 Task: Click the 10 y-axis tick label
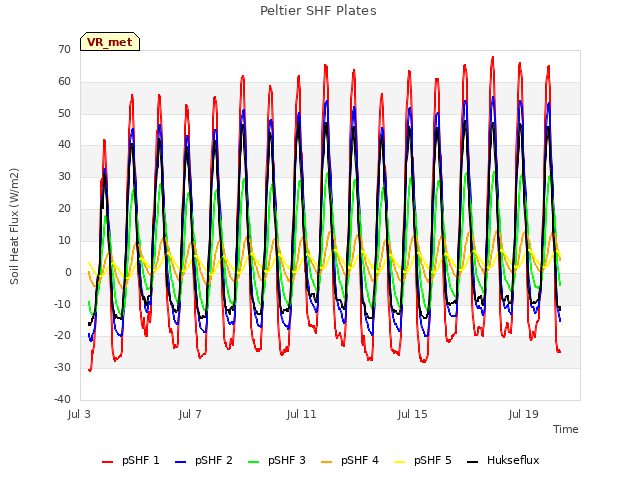click(64, 240)
